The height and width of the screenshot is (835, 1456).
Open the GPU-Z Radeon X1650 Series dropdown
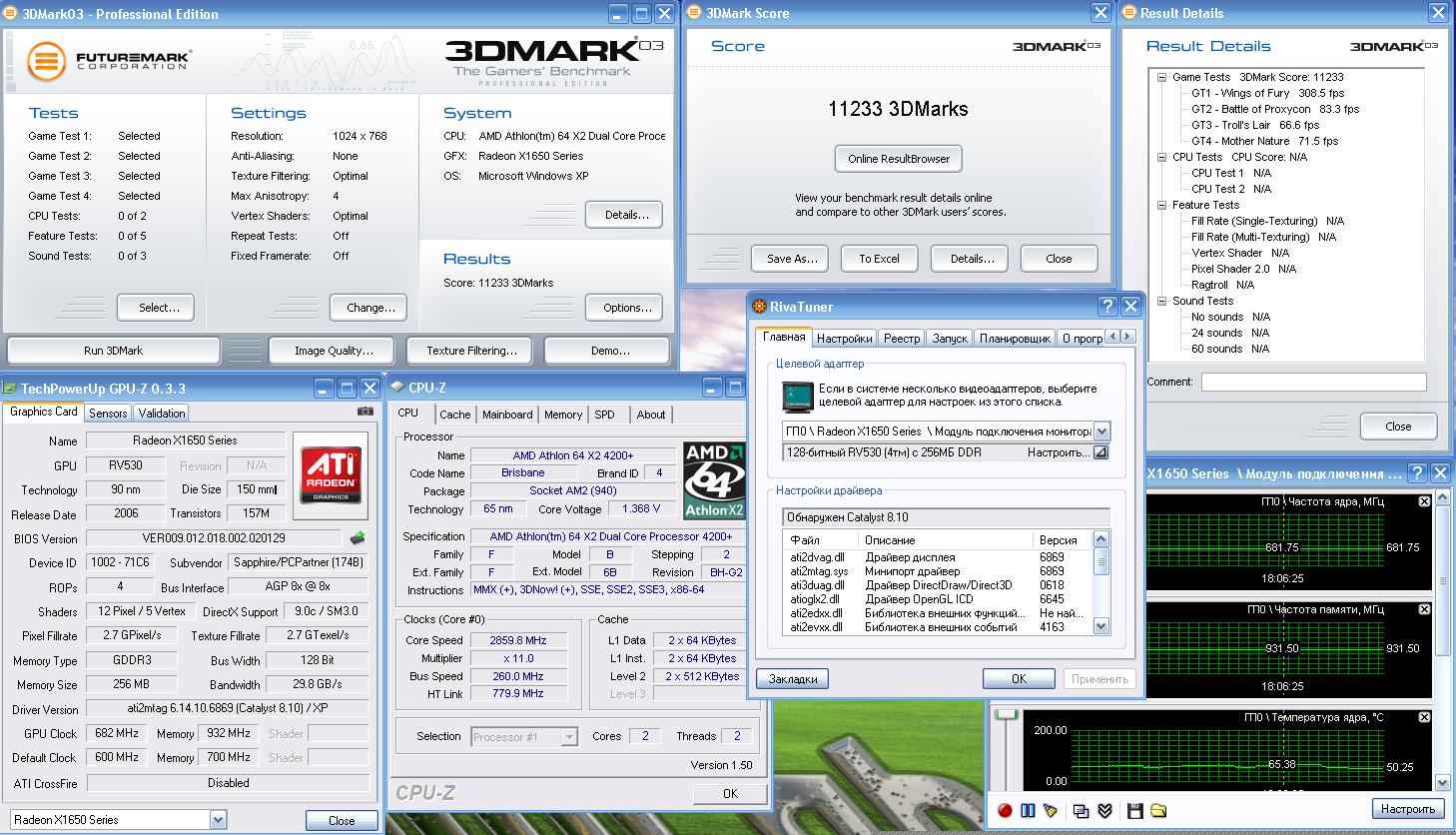218,819
